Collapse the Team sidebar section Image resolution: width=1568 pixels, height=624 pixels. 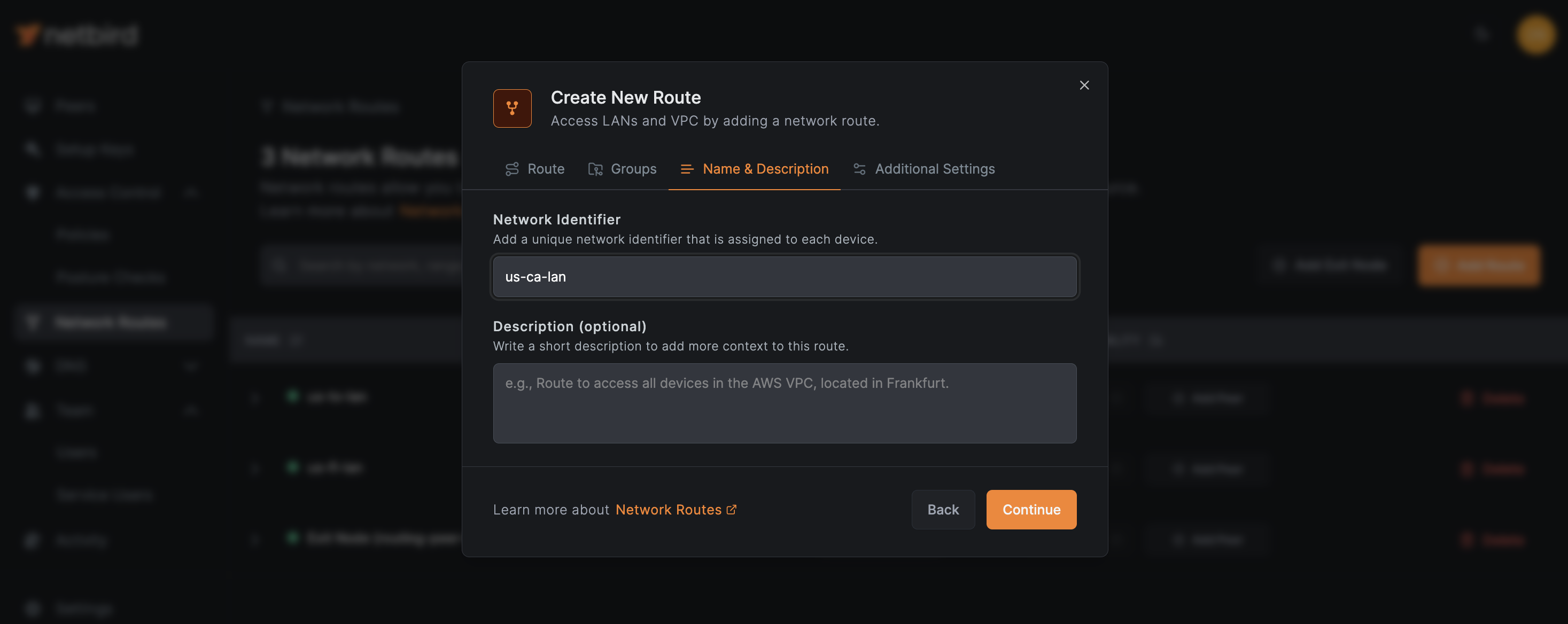point(190,410)
